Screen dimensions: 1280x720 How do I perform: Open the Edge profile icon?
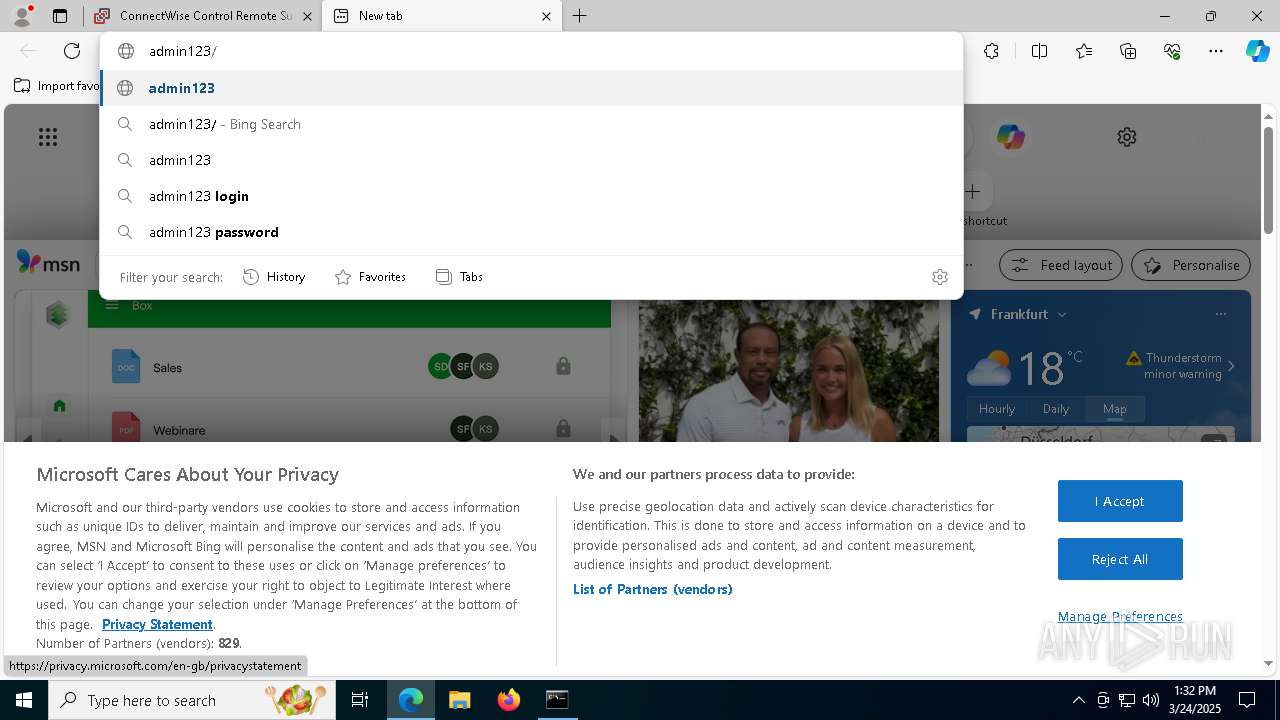tap(22, 16)
